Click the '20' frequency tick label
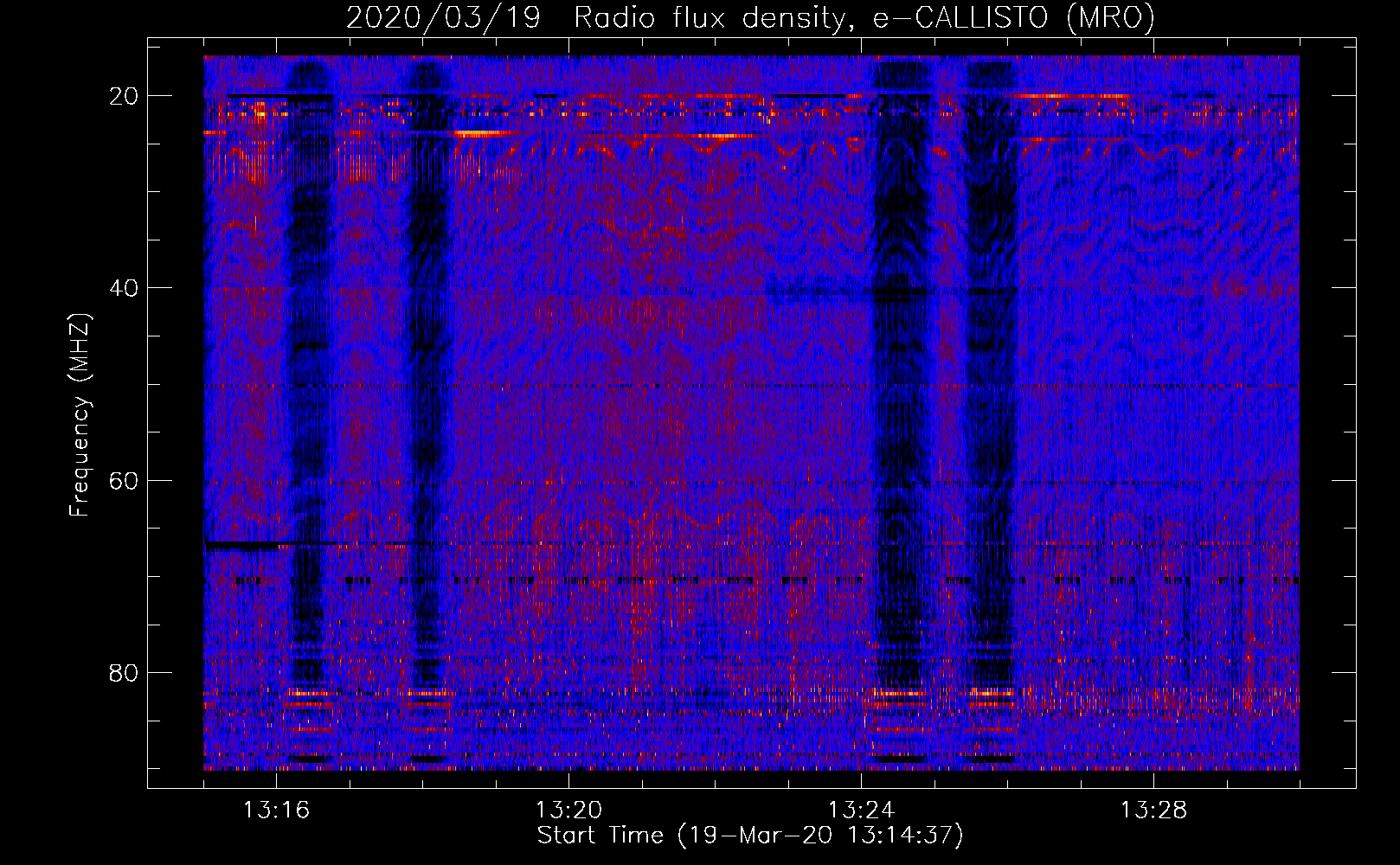The height and width of the screenshot is (865, 1400). point(125,96)
